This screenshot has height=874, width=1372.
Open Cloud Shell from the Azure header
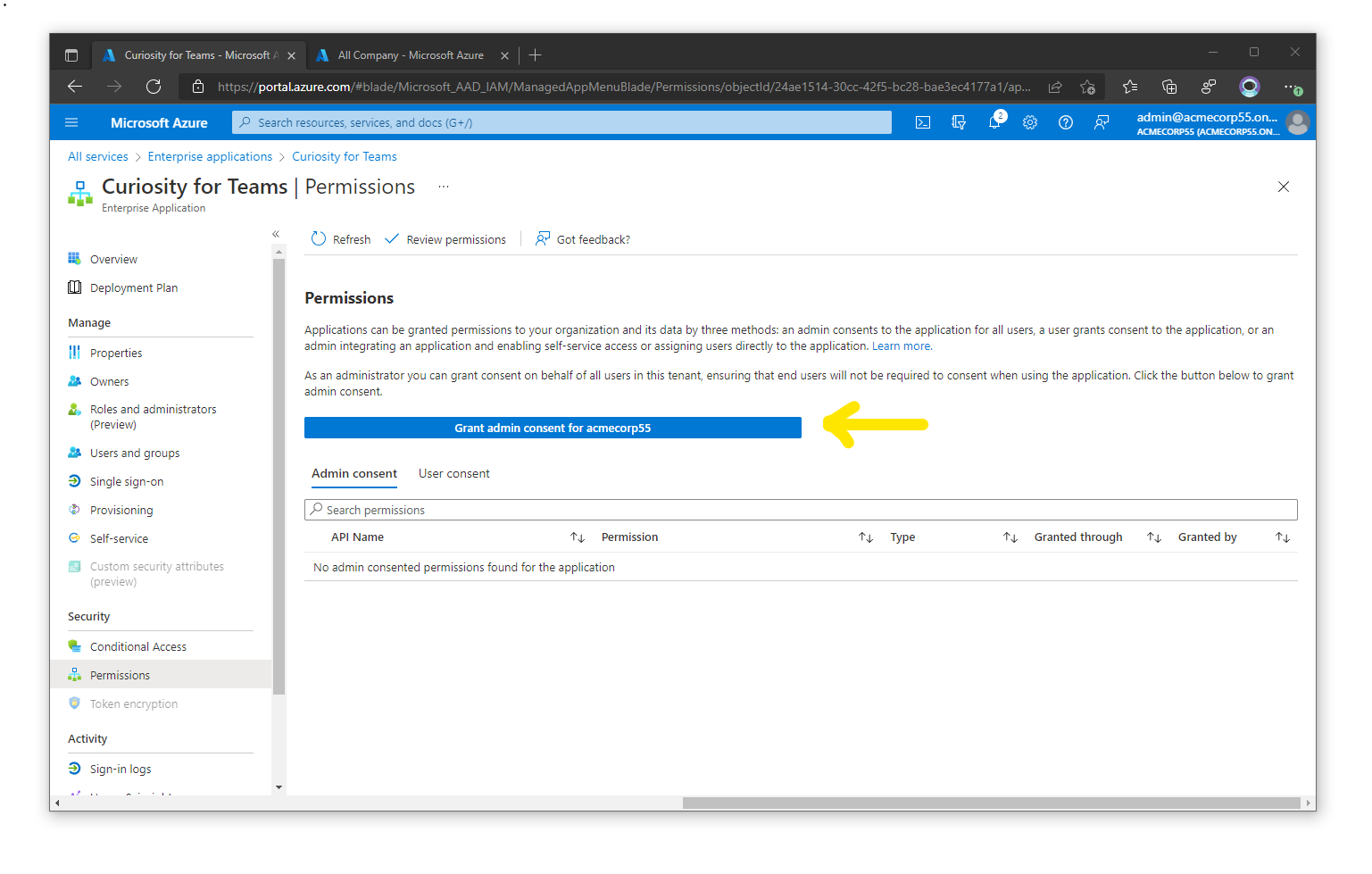[x=923, y=122]
